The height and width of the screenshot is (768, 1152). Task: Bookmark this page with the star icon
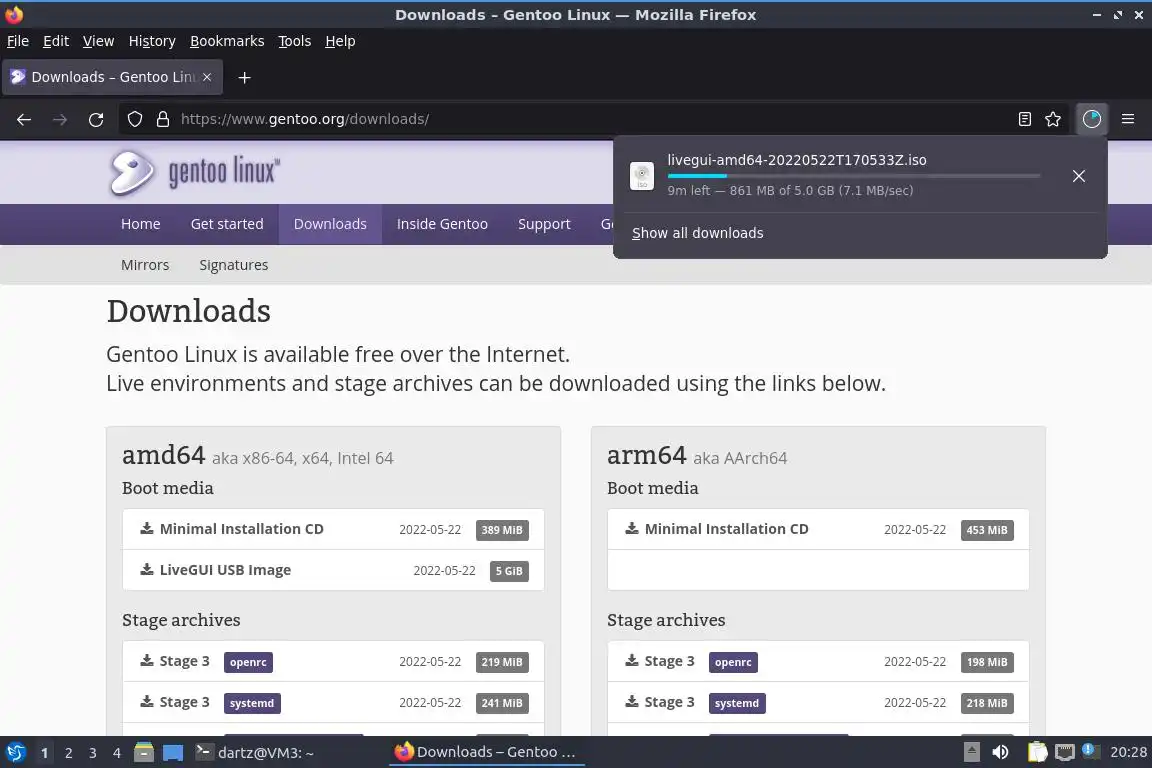[x=1053, y=119]
